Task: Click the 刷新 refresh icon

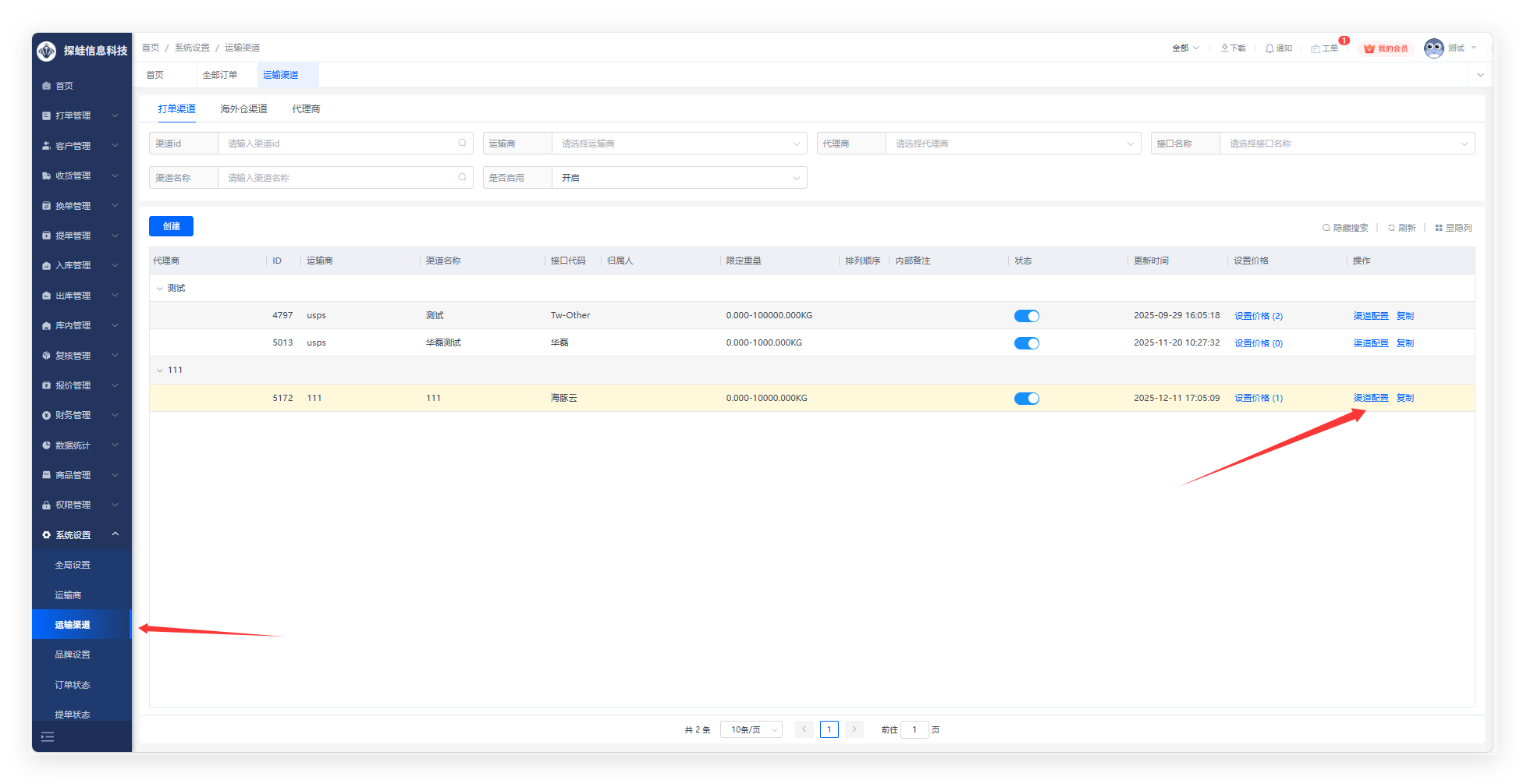Action: (x=1391, y=228)
